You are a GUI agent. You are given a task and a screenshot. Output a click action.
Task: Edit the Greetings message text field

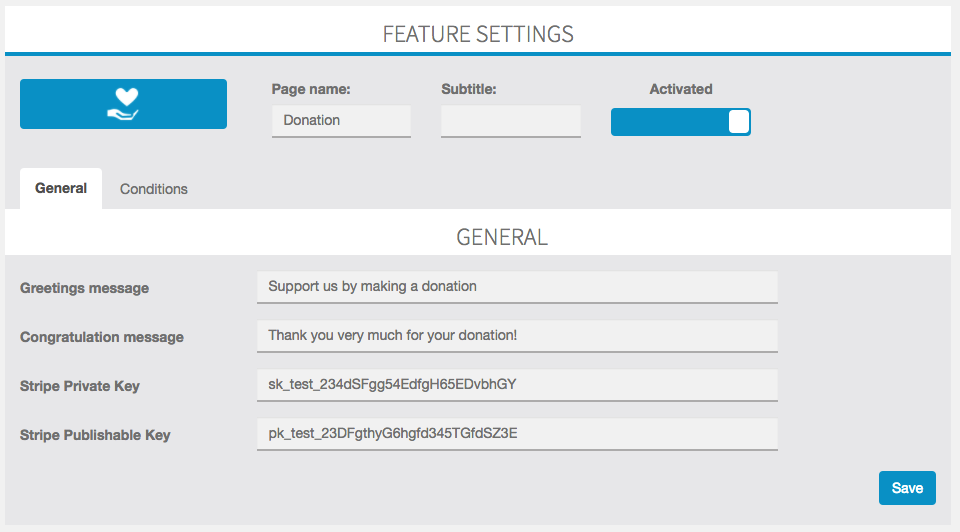[x=517, y=287]
